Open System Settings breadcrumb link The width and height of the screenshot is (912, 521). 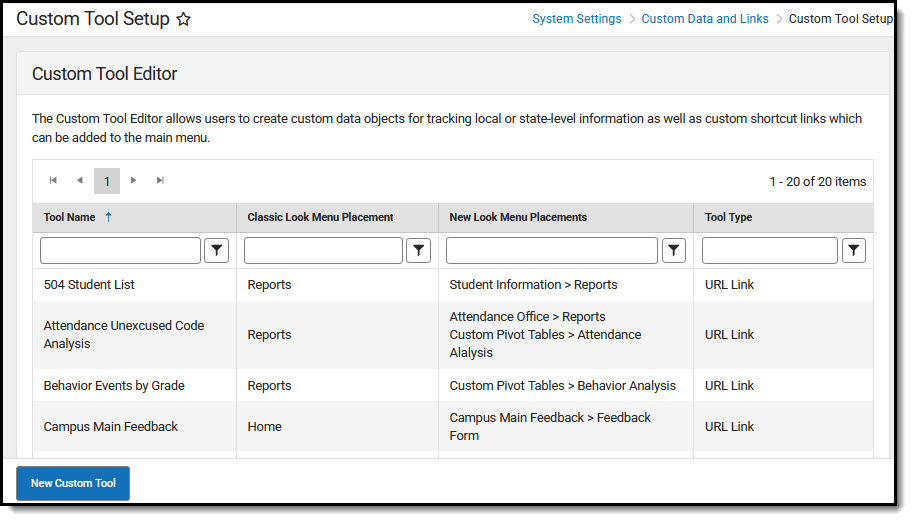click(576, 19)
